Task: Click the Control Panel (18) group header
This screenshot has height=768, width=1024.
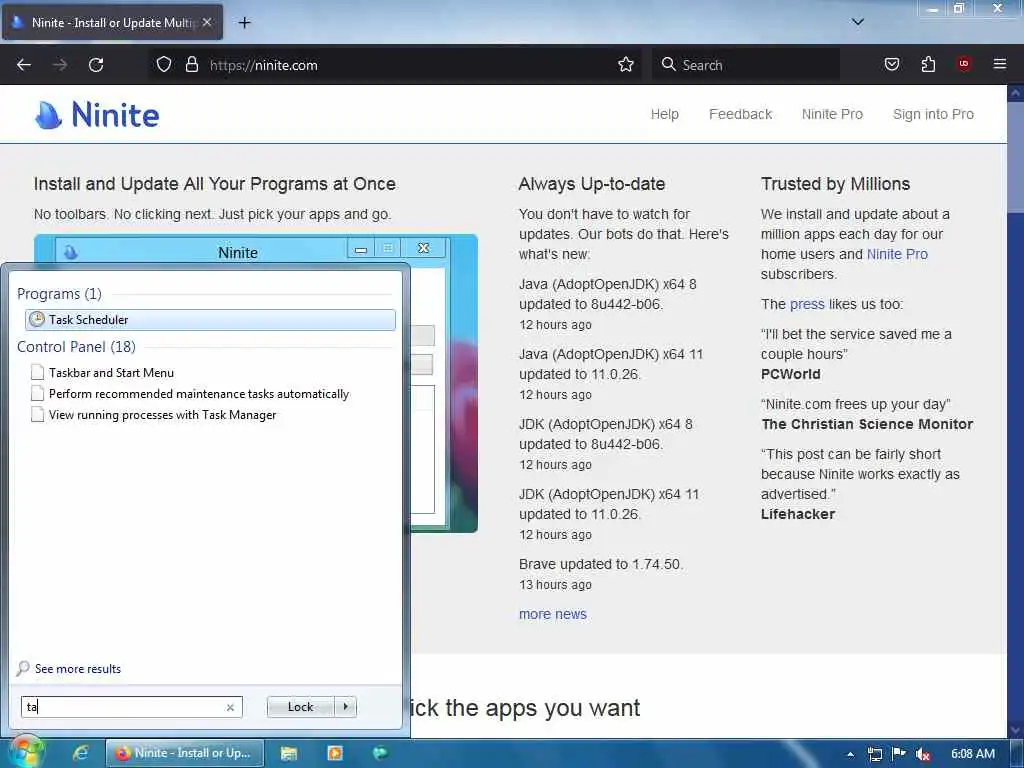Action: (x=76, y=347)
